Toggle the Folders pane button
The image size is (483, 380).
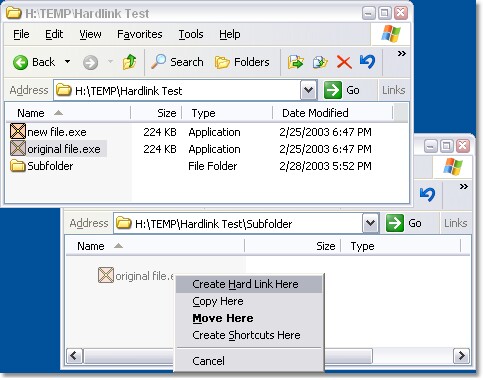242,62
